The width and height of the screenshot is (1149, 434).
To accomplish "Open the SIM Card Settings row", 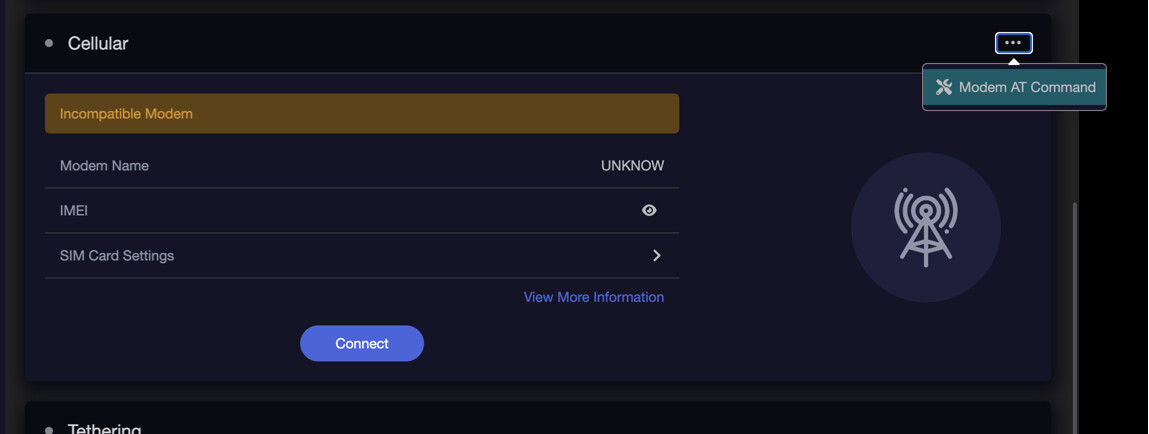I will (x=362, y=255).
